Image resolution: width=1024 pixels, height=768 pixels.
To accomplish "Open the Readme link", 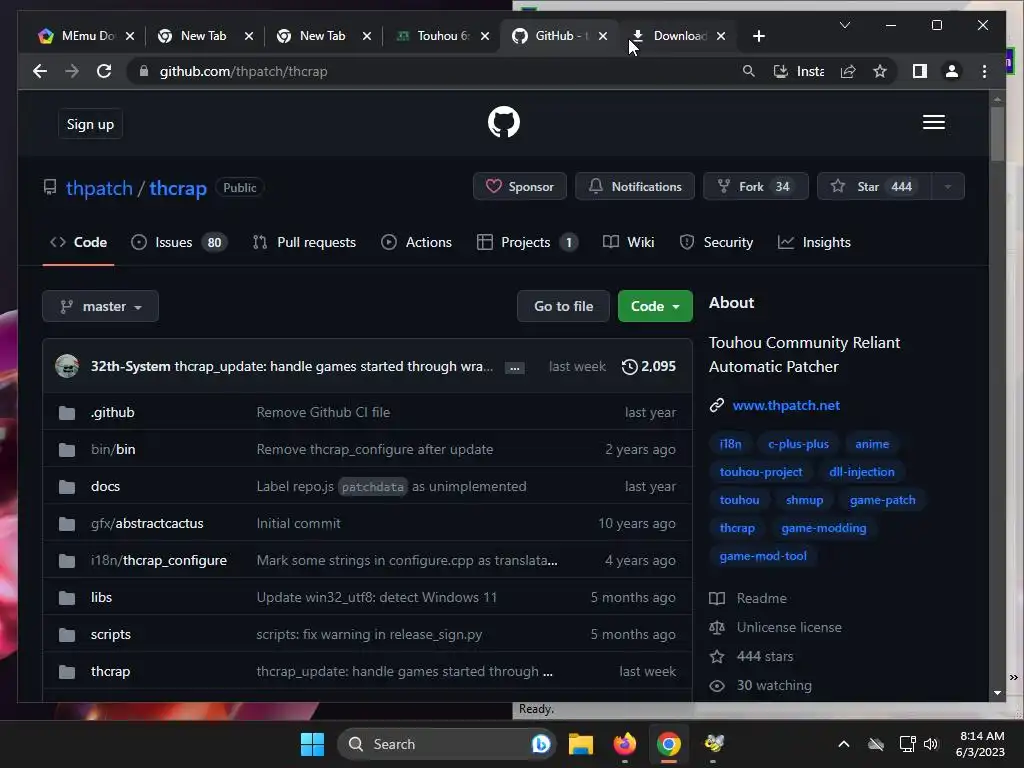I will [761, 598].
